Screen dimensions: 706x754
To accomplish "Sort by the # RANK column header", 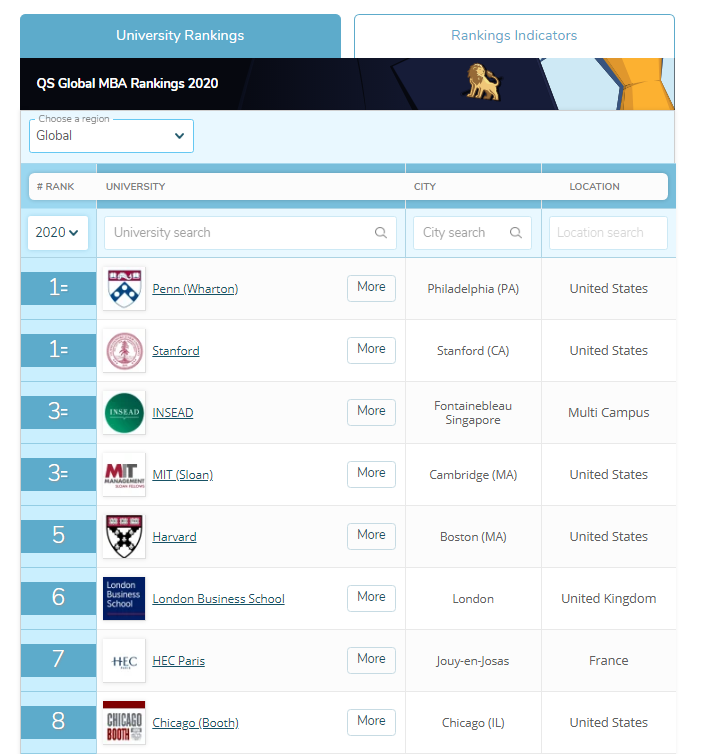I will (56, 187).
